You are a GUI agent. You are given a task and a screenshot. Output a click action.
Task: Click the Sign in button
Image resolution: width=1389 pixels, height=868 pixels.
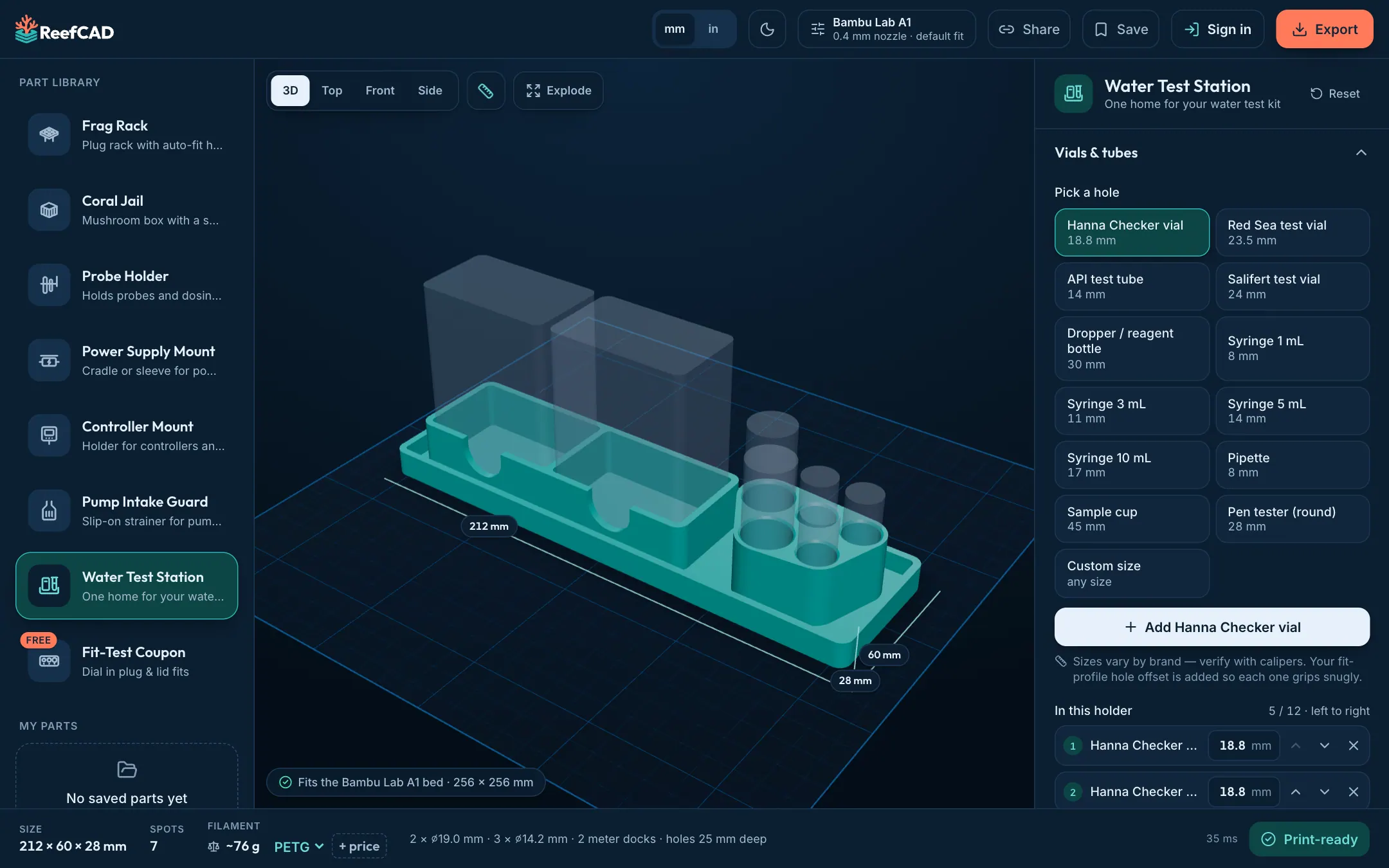(1217, 29)
